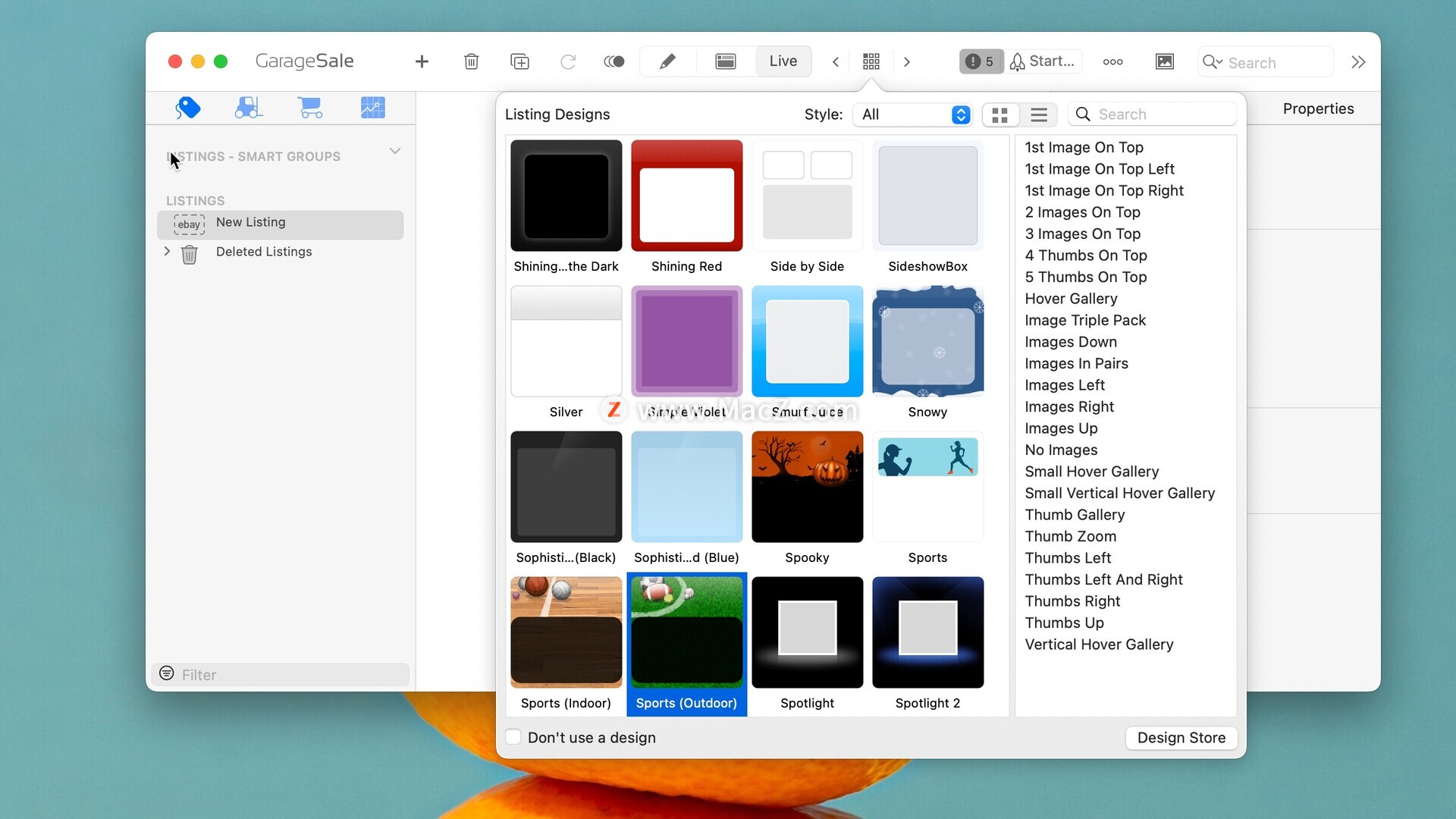Choose the Side by Side design
Image resolution: width=1456 pixels, height=819 pixels.
[x=808, y=196]
